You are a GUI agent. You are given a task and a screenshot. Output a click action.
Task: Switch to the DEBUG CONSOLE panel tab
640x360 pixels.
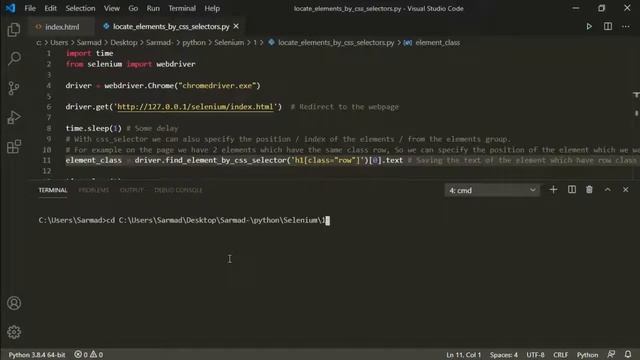click(x=178, y=190)
